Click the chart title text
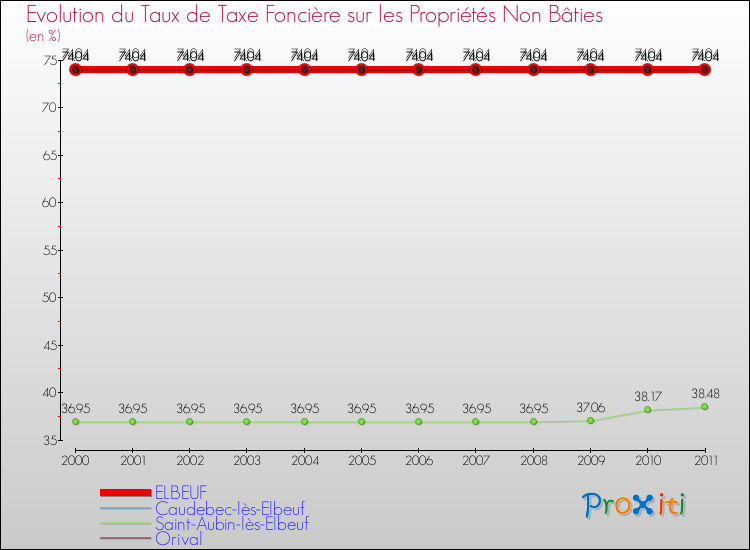 click(x=314, y=15)
